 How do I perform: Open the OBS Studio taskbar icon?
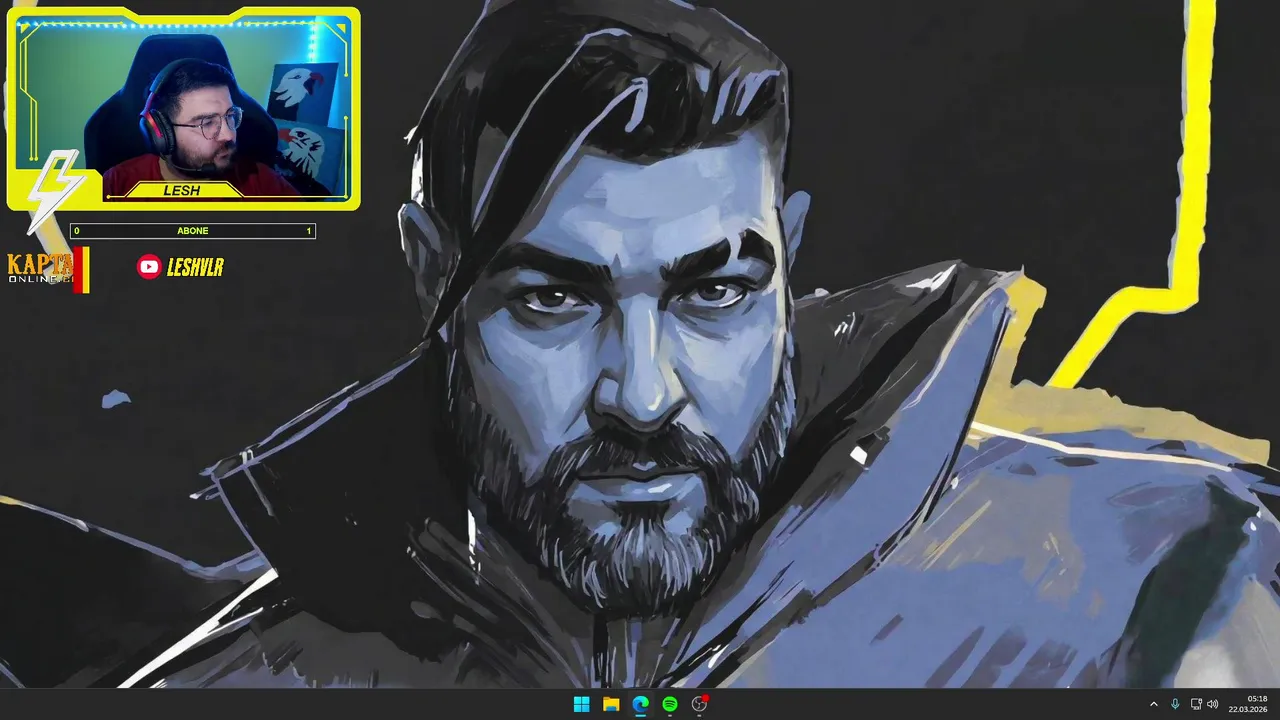pos(700,704)
